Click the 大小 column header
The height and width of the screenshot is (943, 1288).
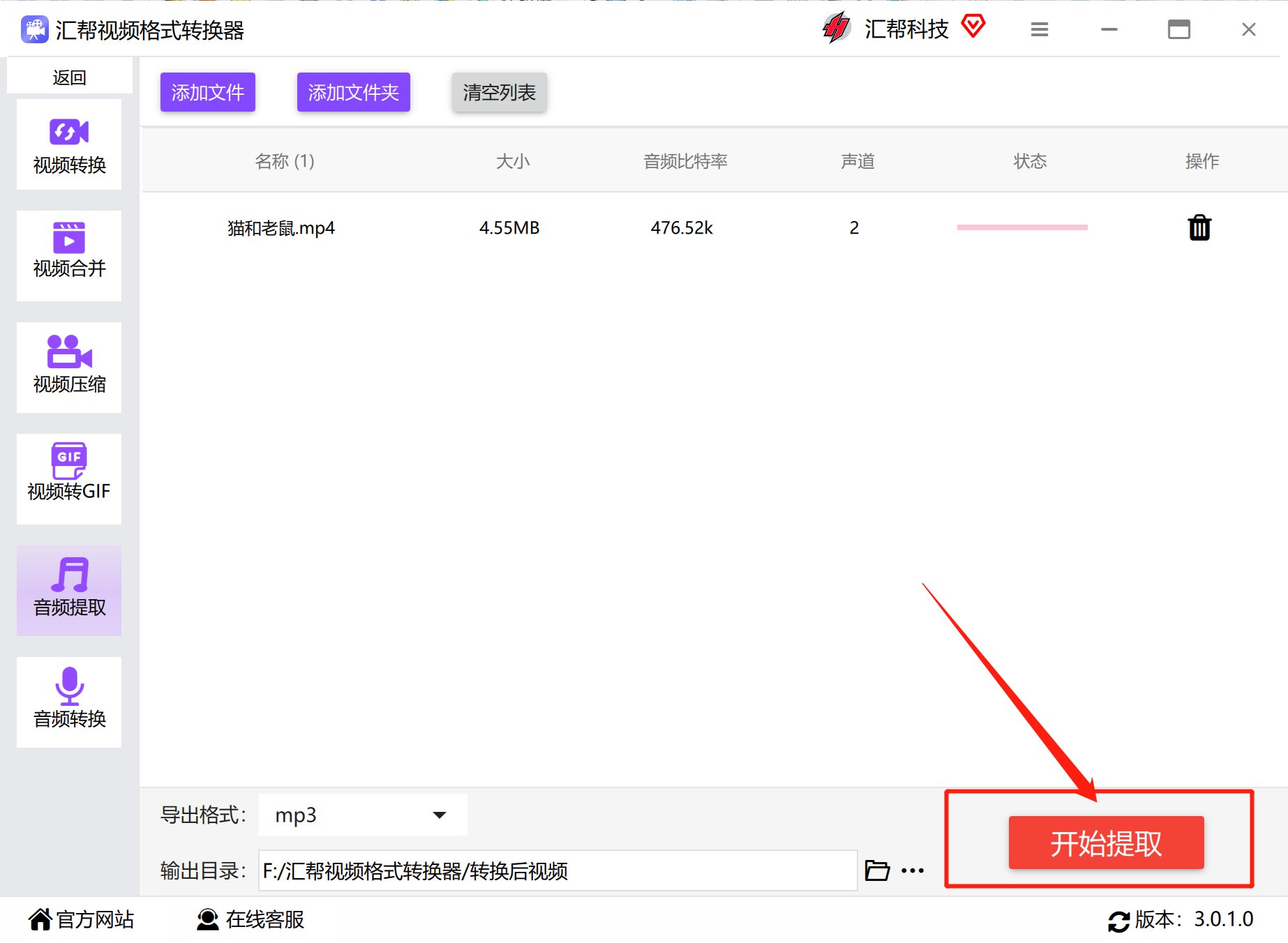pos(513,161)
